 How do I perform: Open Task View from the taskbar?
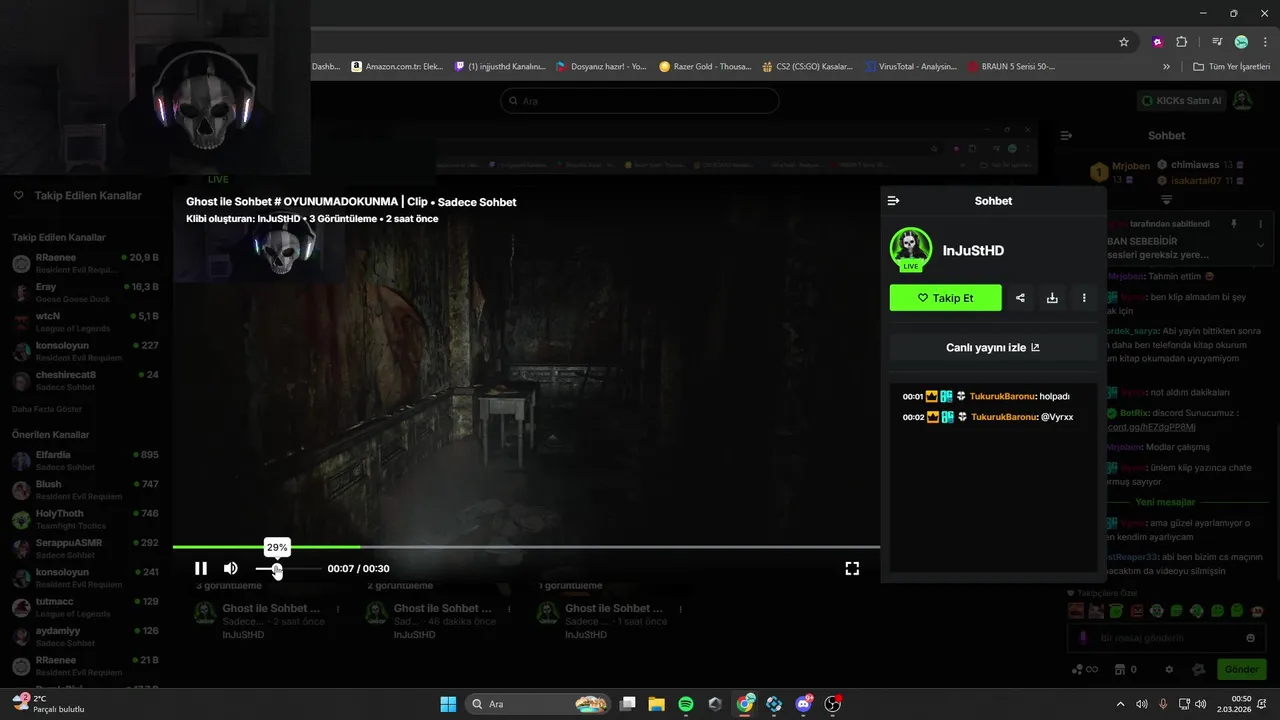(628, 704)
